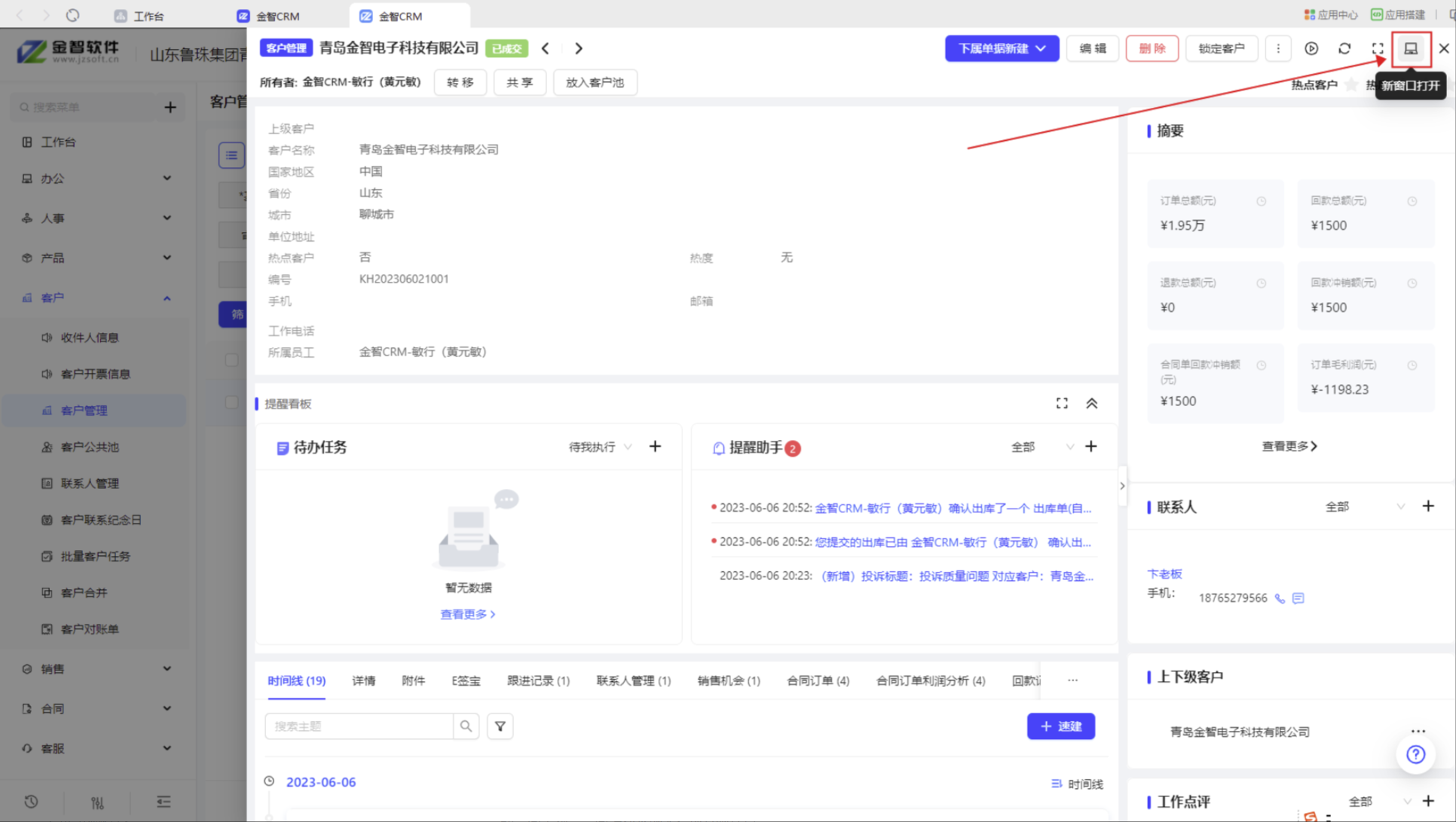Viewport: 1456px width, 822px height.
Task: Expand reminder board to fullscreen
Action: coord(1061,404)
